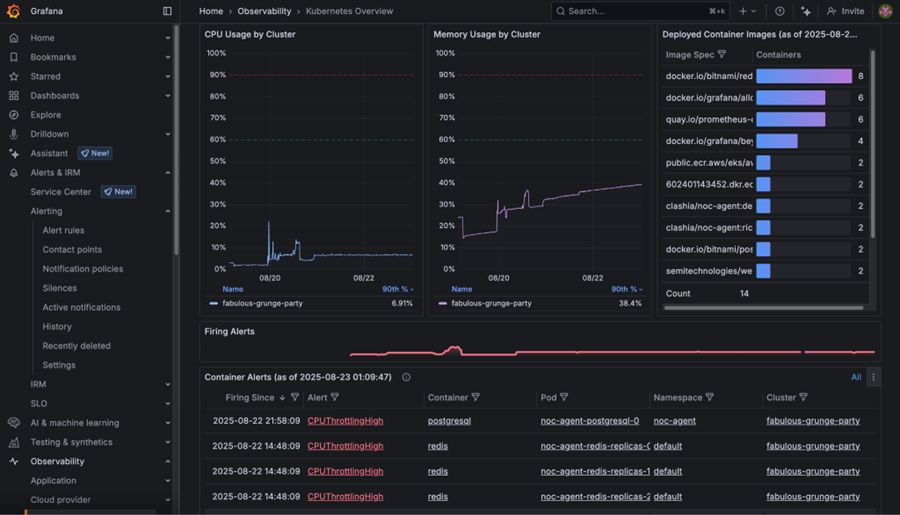Click the Drilldown icon in sidebar

(14, 134)
